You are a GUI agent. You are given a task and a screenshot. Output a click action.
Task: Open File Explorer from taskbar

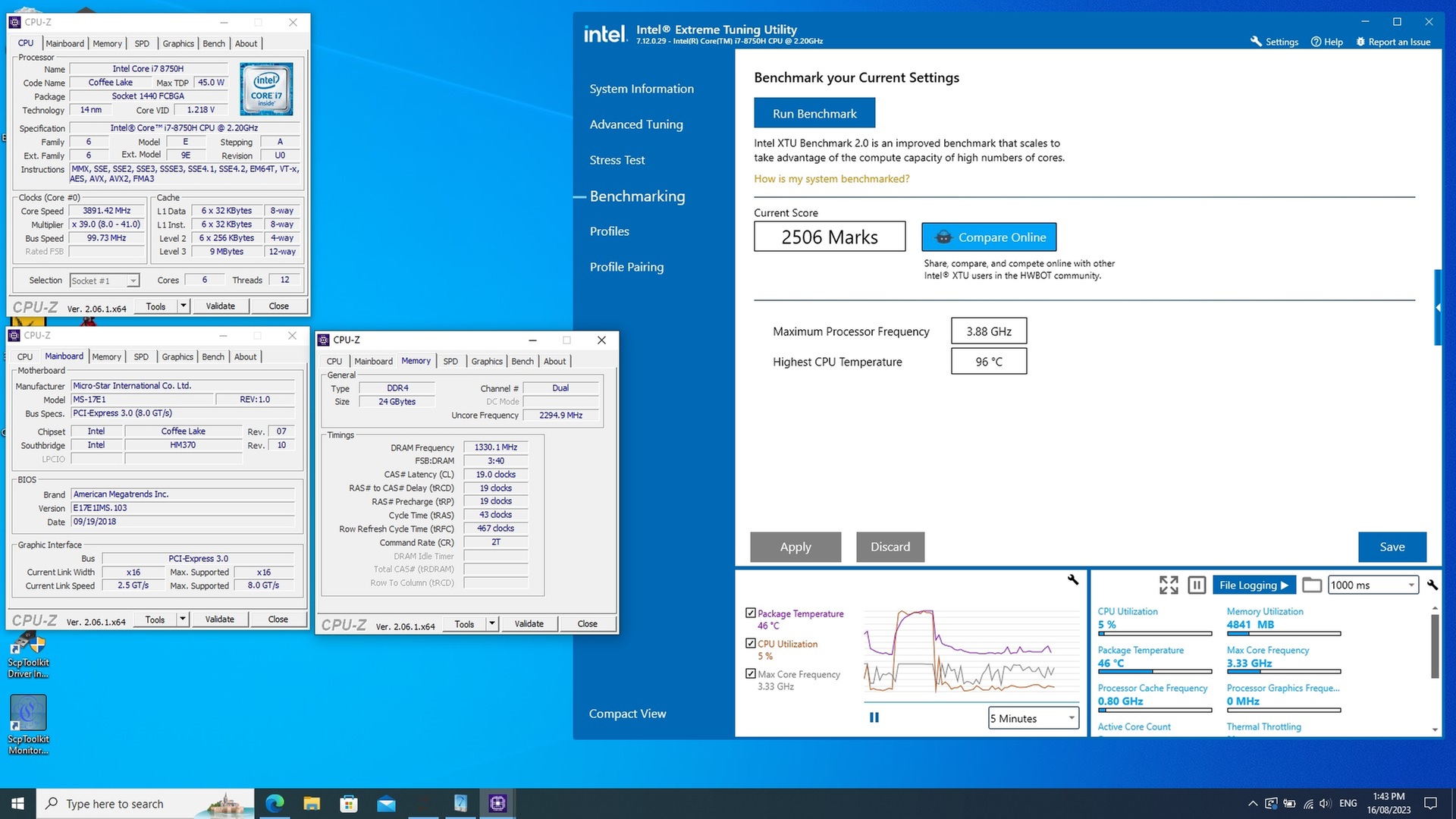pos(312,803)
